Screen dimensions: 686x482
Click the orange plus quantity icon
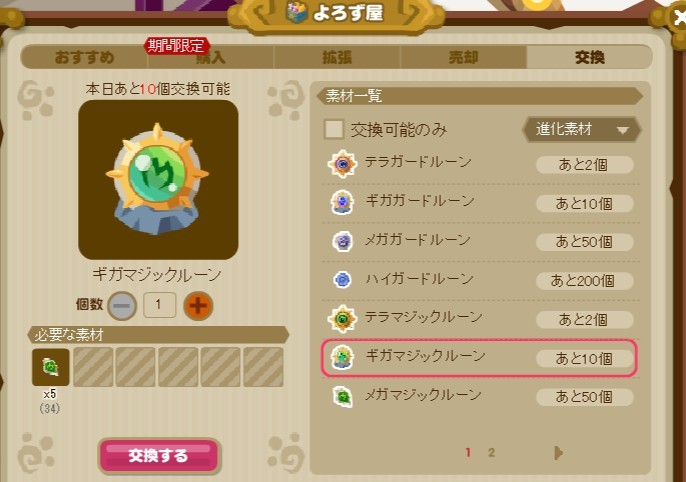click(x=198, y=305)
